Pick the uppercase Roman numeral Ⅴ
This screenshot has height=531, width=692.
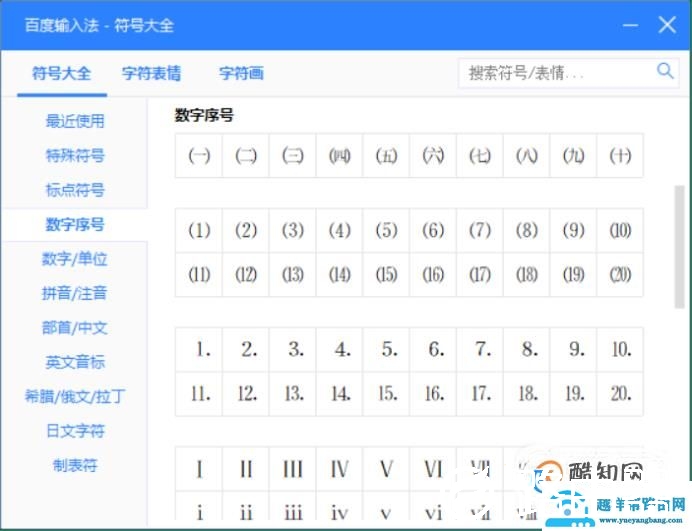click(x=386, y=469)
